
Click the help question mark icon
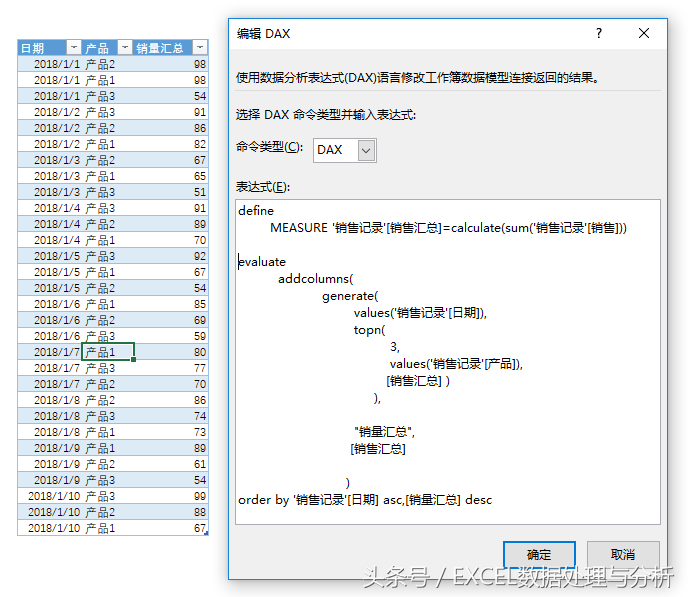[599, 33]
